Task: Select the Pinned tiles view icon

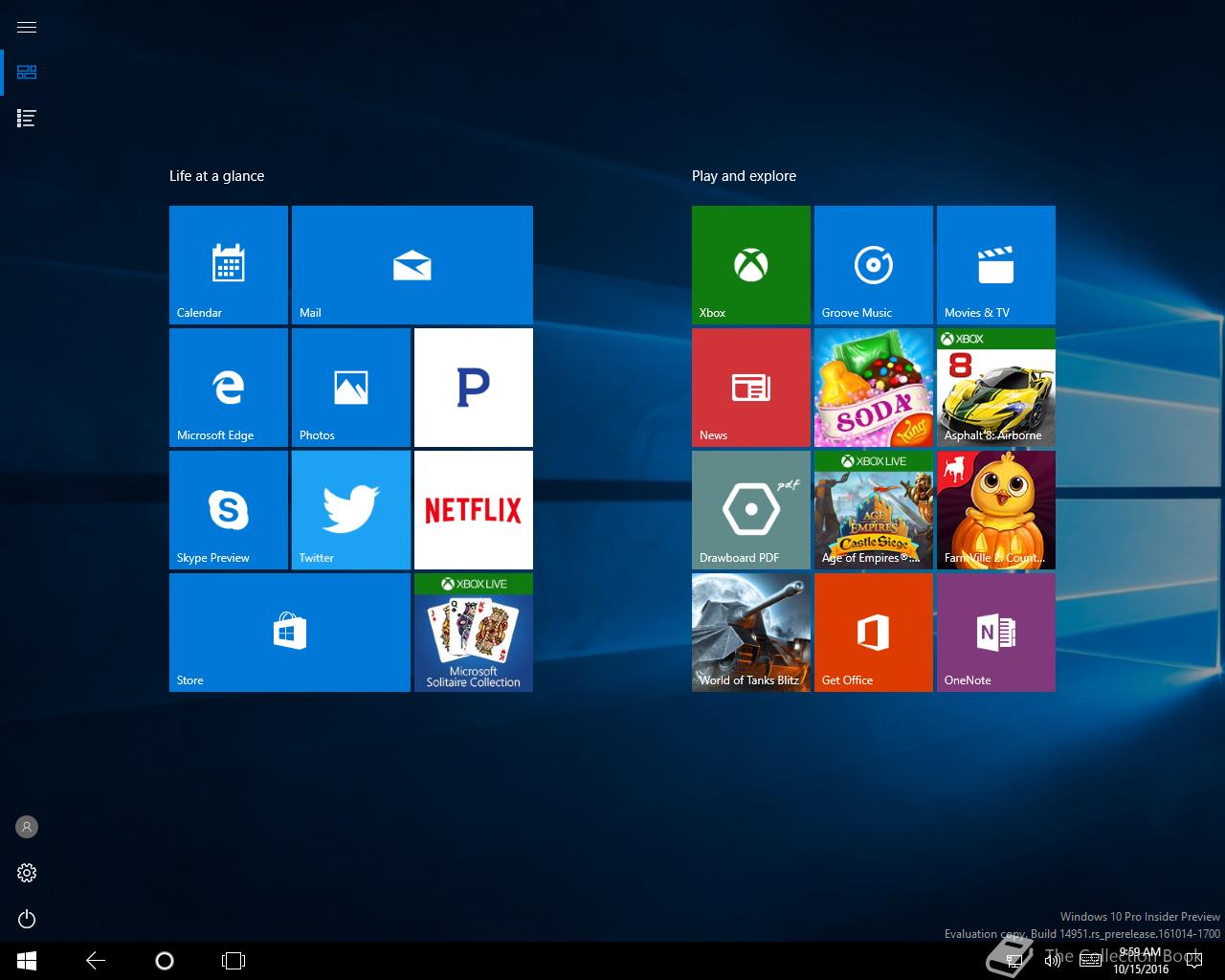Action: 27,73
